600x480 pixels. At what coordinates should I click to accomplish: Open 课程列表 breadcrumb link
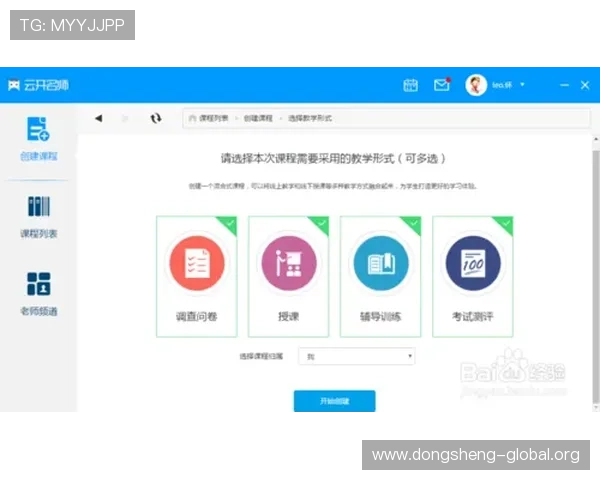[214, 118]
